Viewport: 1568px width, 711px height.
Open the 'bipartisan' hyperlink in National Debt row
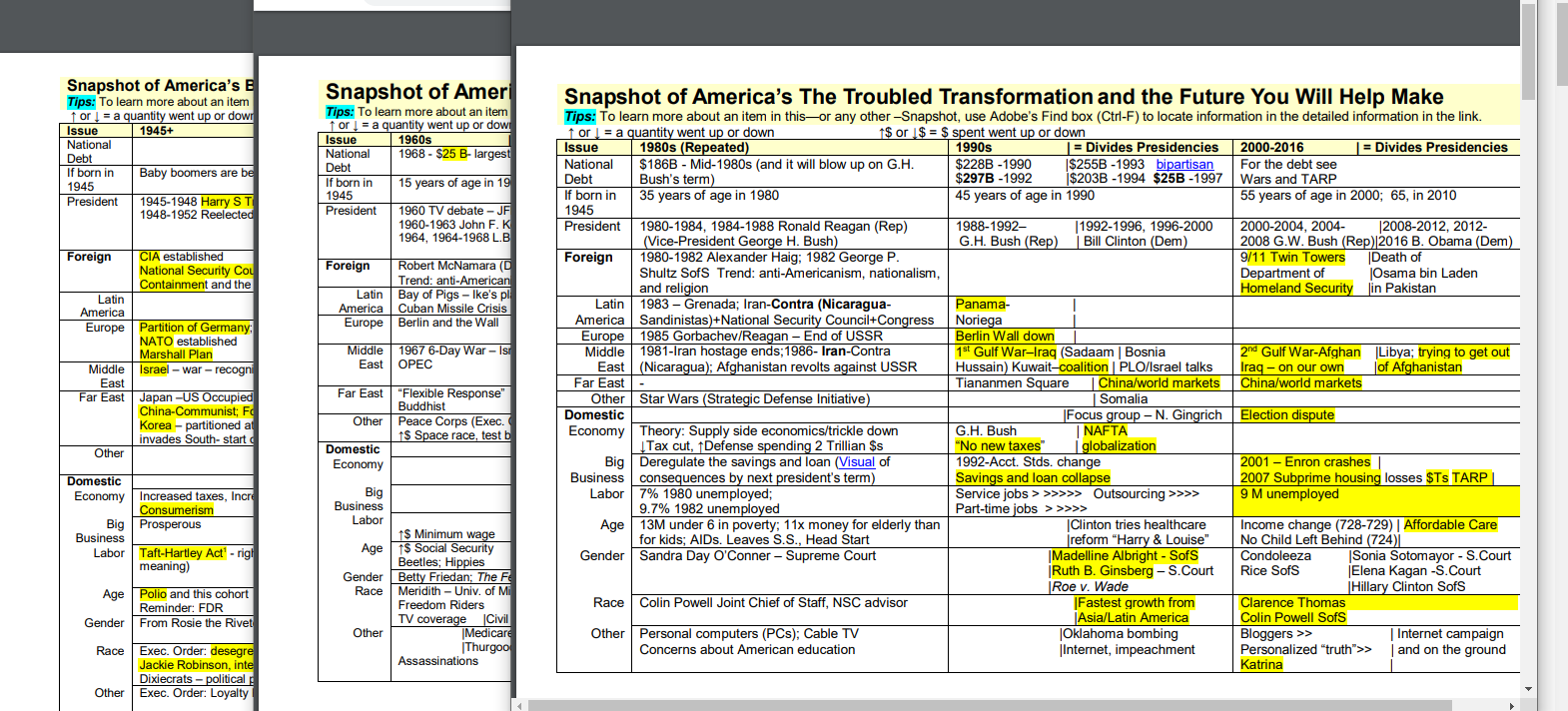(x=1184, y=164)
